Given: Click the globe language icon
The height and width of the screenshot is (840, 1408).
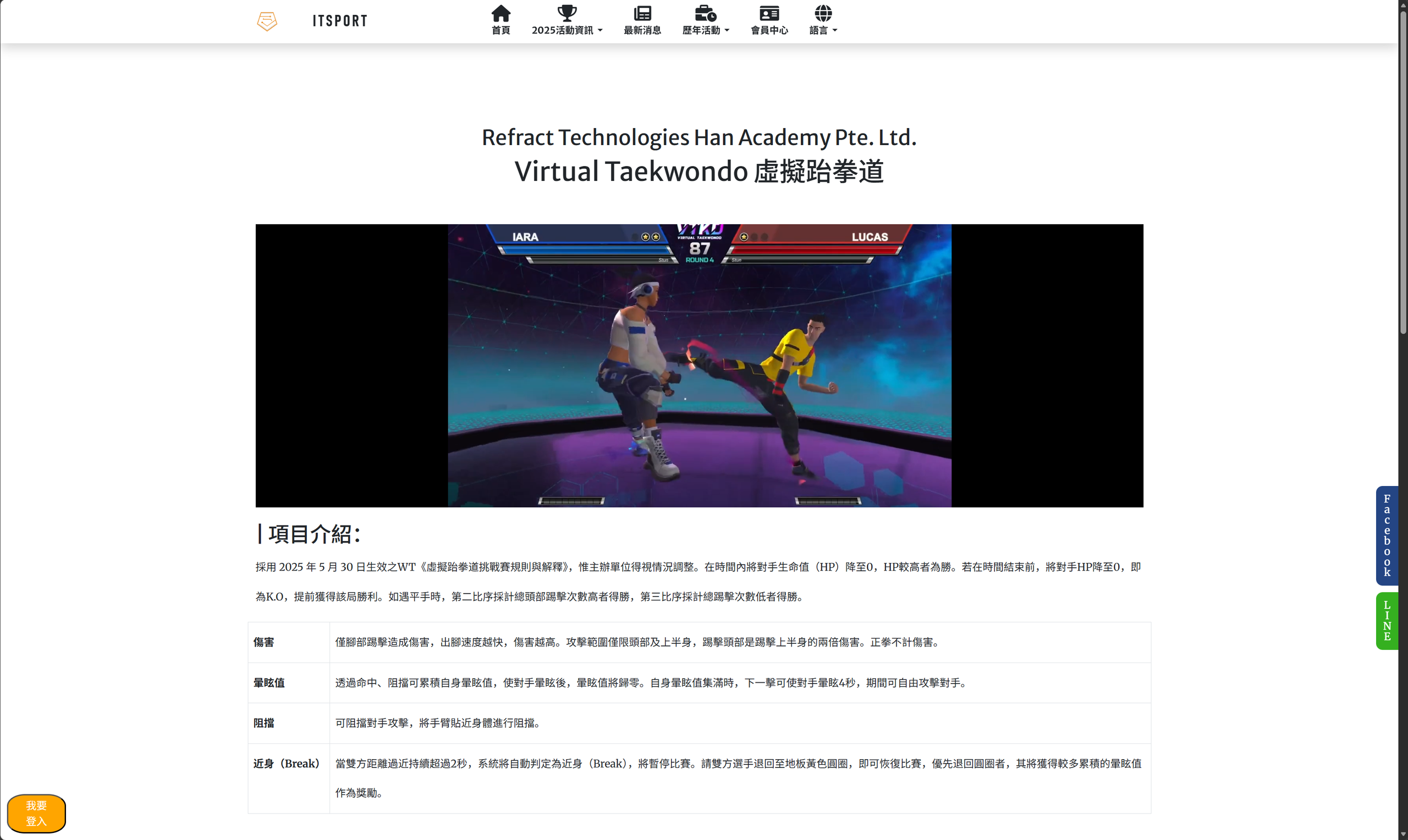Looking at the screenshot, I should coord(823,13).
